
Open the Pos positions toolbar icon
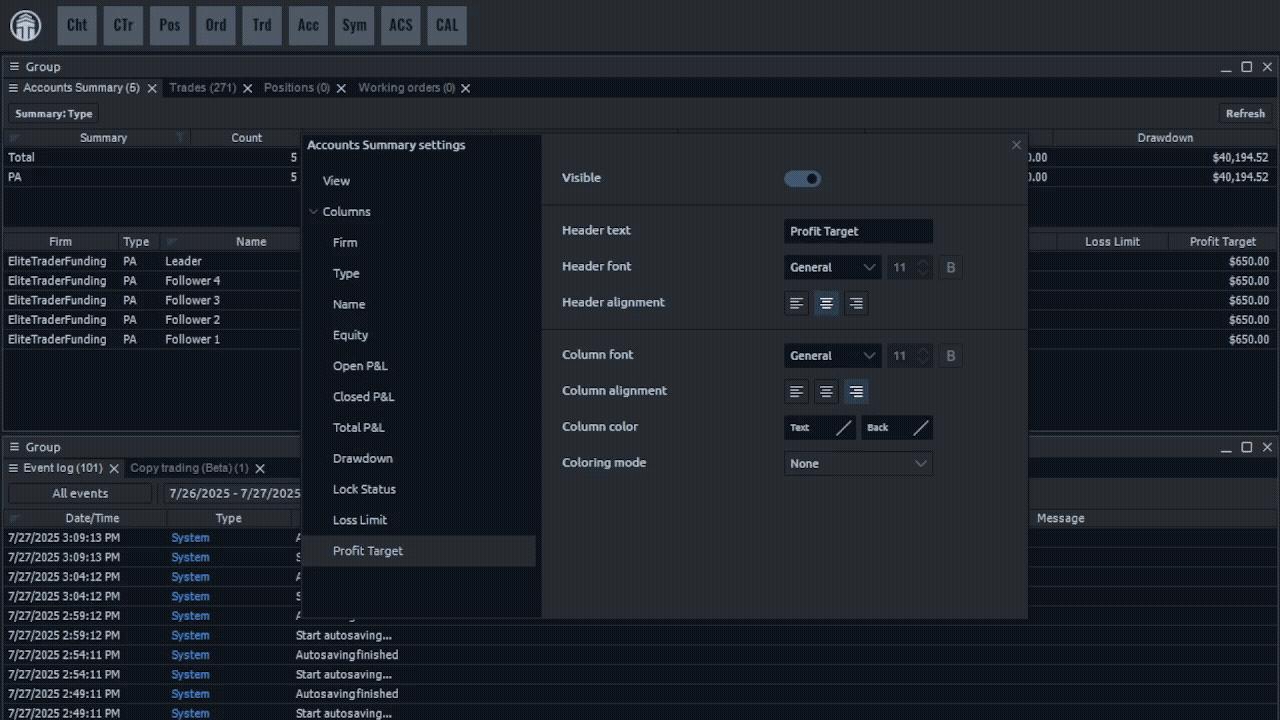170,26
